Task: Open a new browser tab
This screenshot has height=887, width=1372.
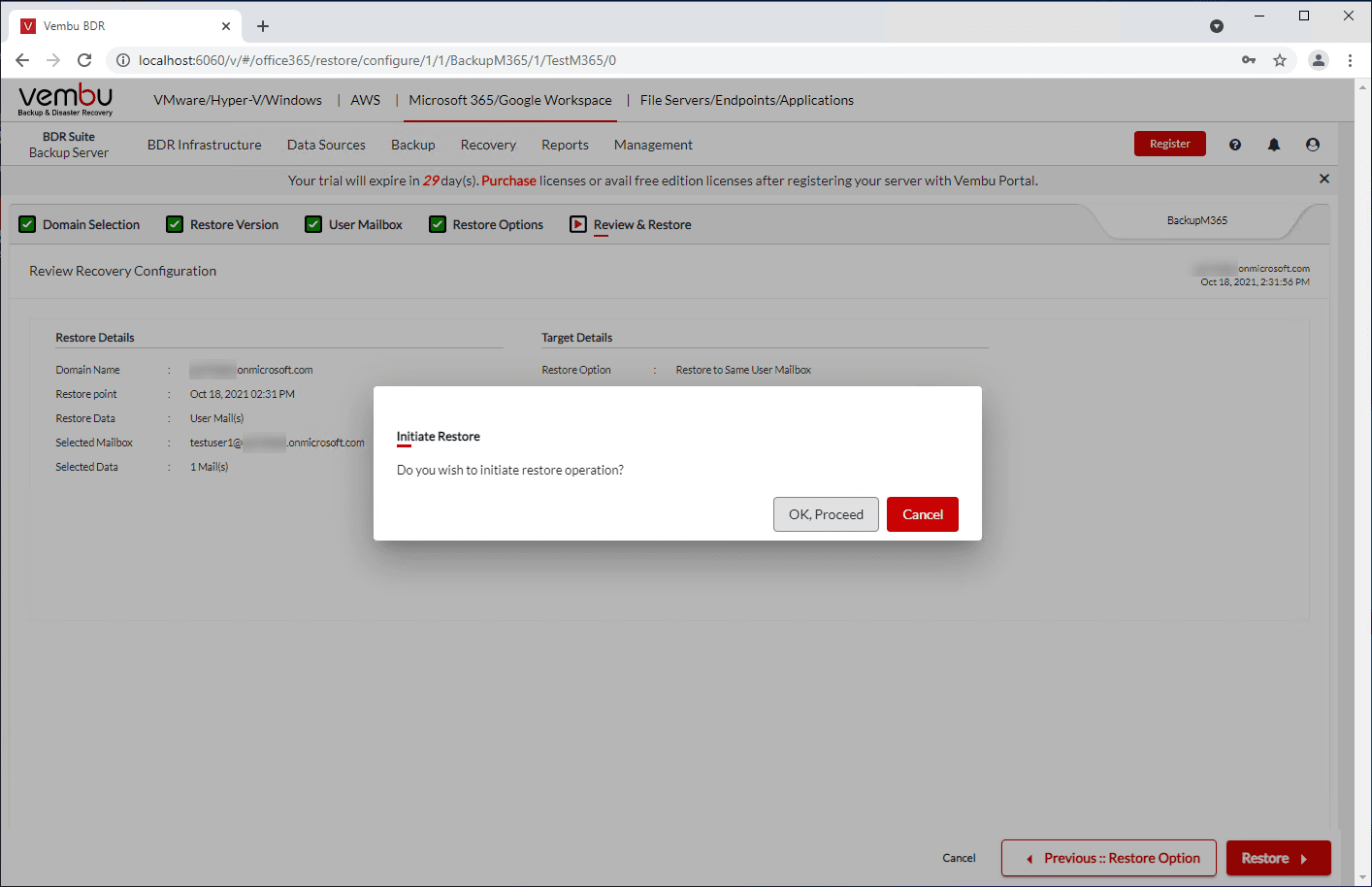Action: 263,26
